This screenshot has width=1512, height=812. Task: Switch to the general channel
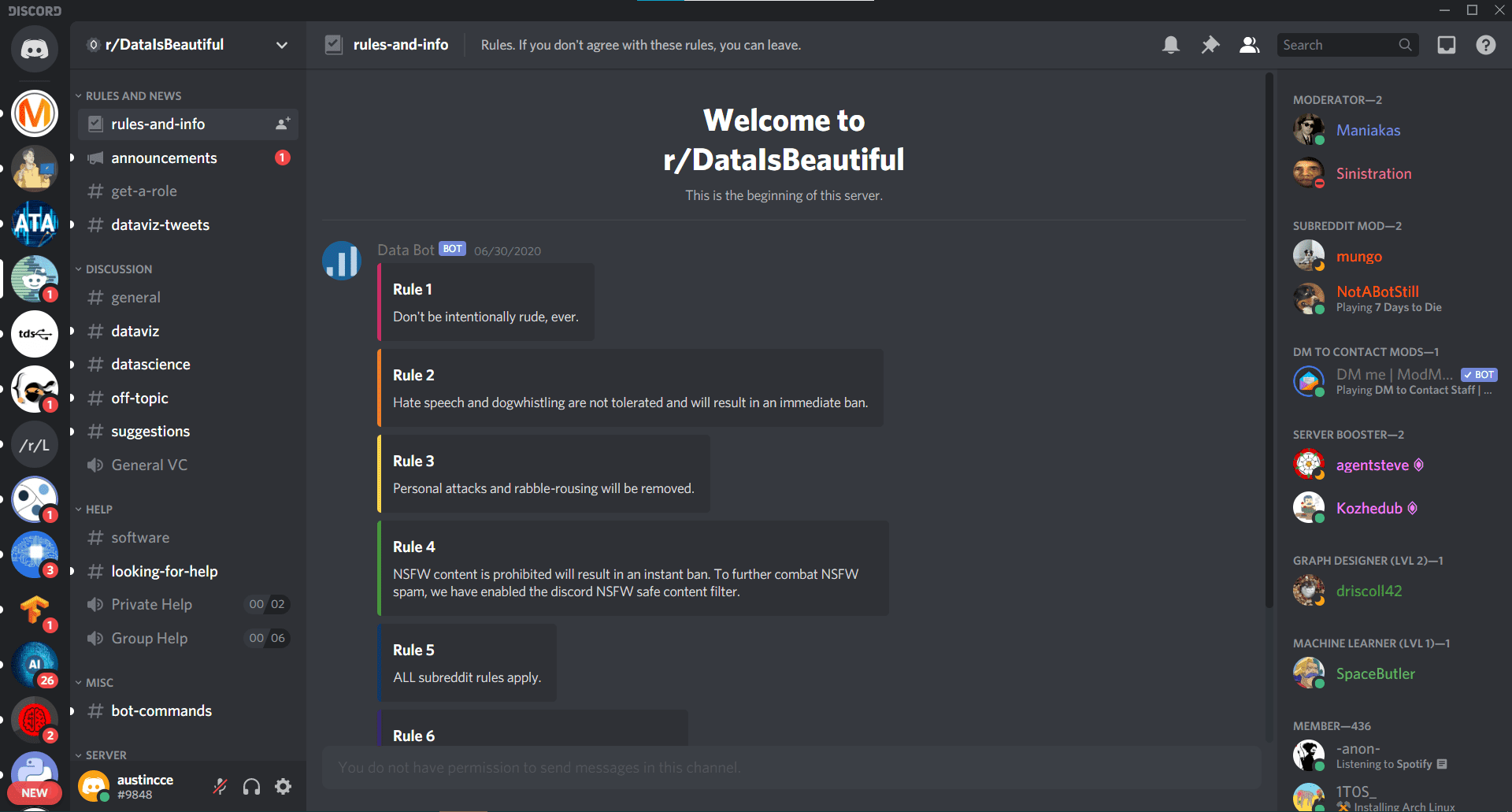click(x=188, y=297)
